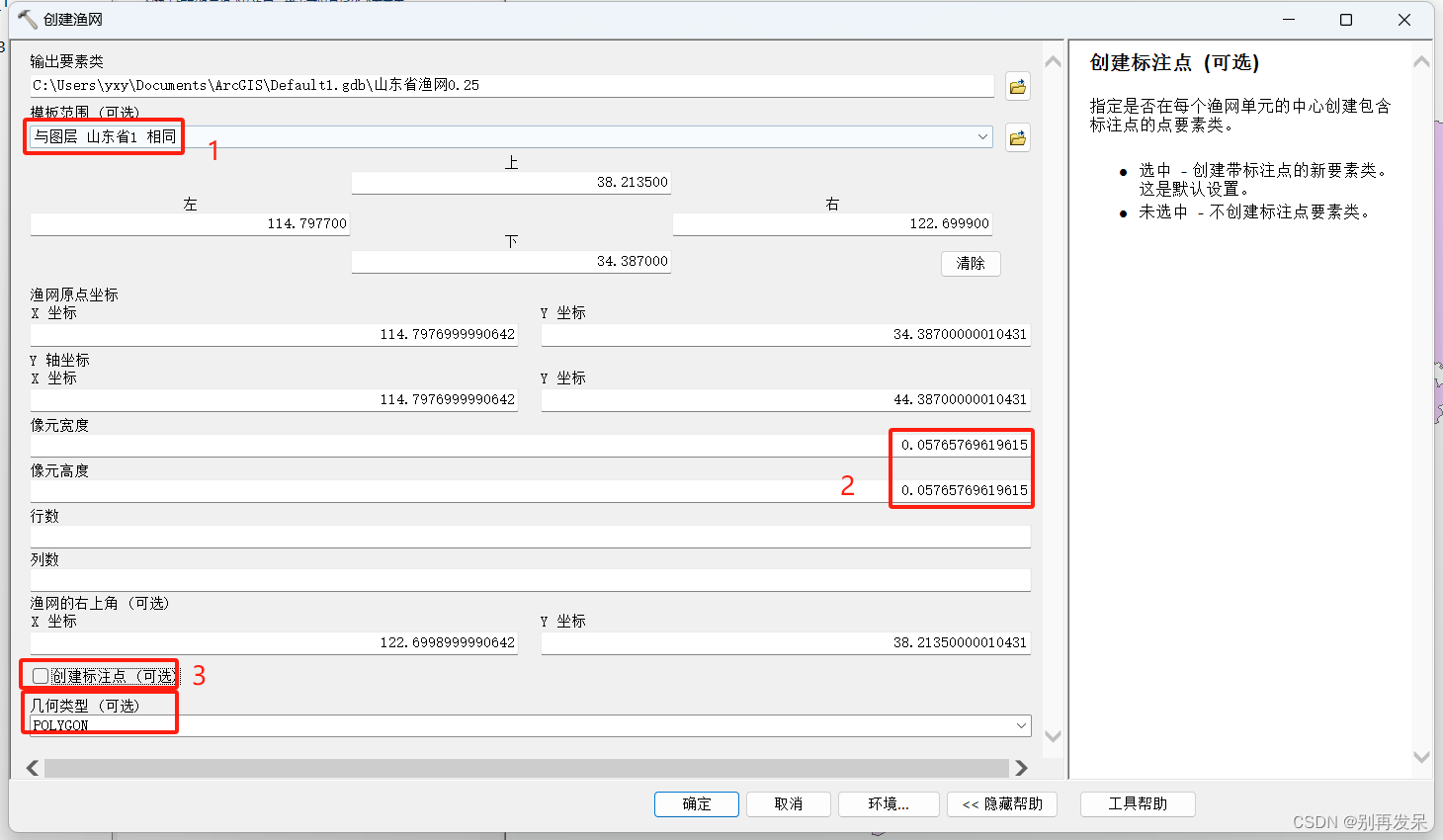Click the 右 extent field 122.699900
The width and height of the screenshot is (1443, 840).
point(832,223)
